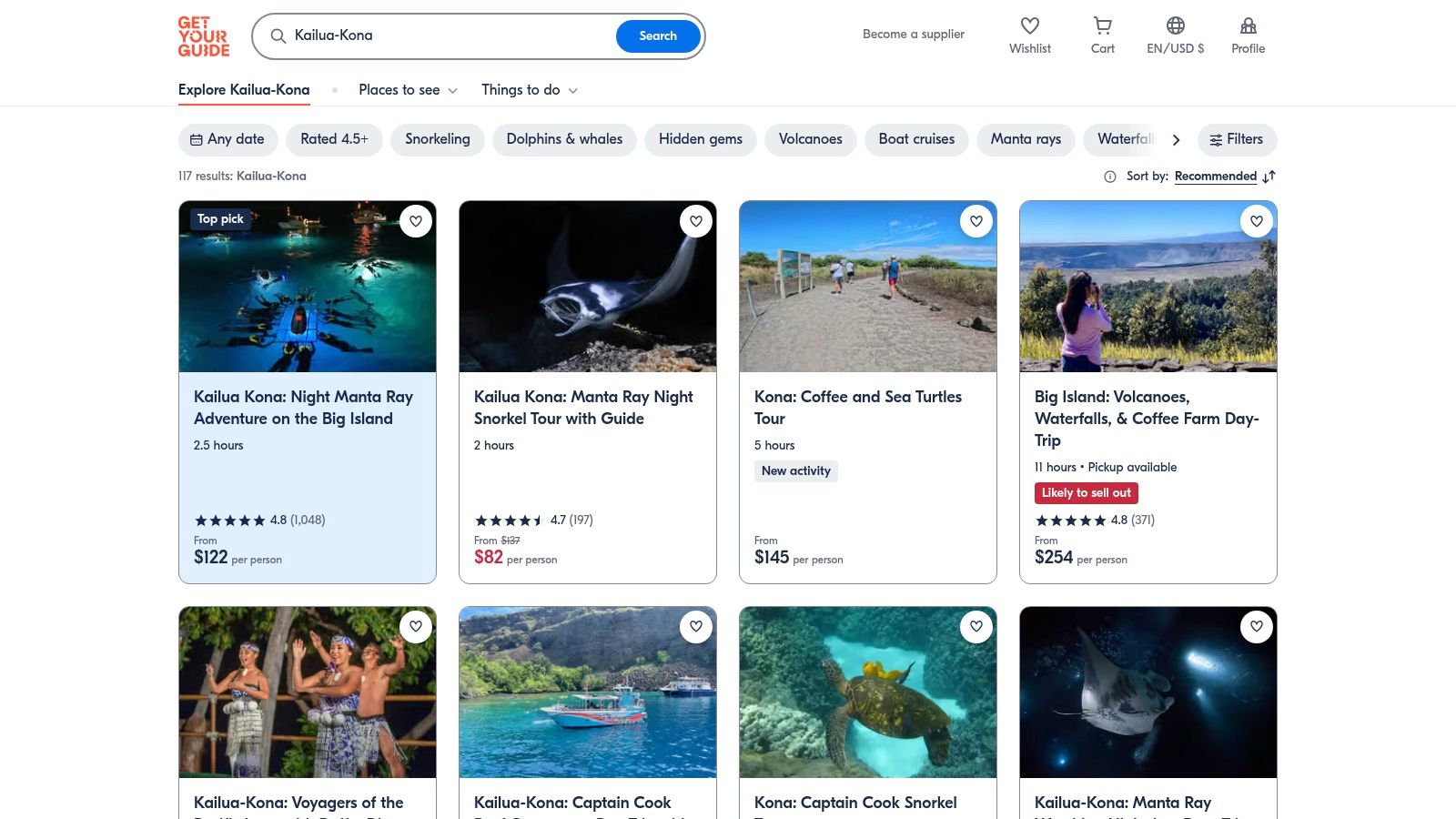
Task: Open the Wishlist heart icon in header
Action: [x=1029, y=26]
